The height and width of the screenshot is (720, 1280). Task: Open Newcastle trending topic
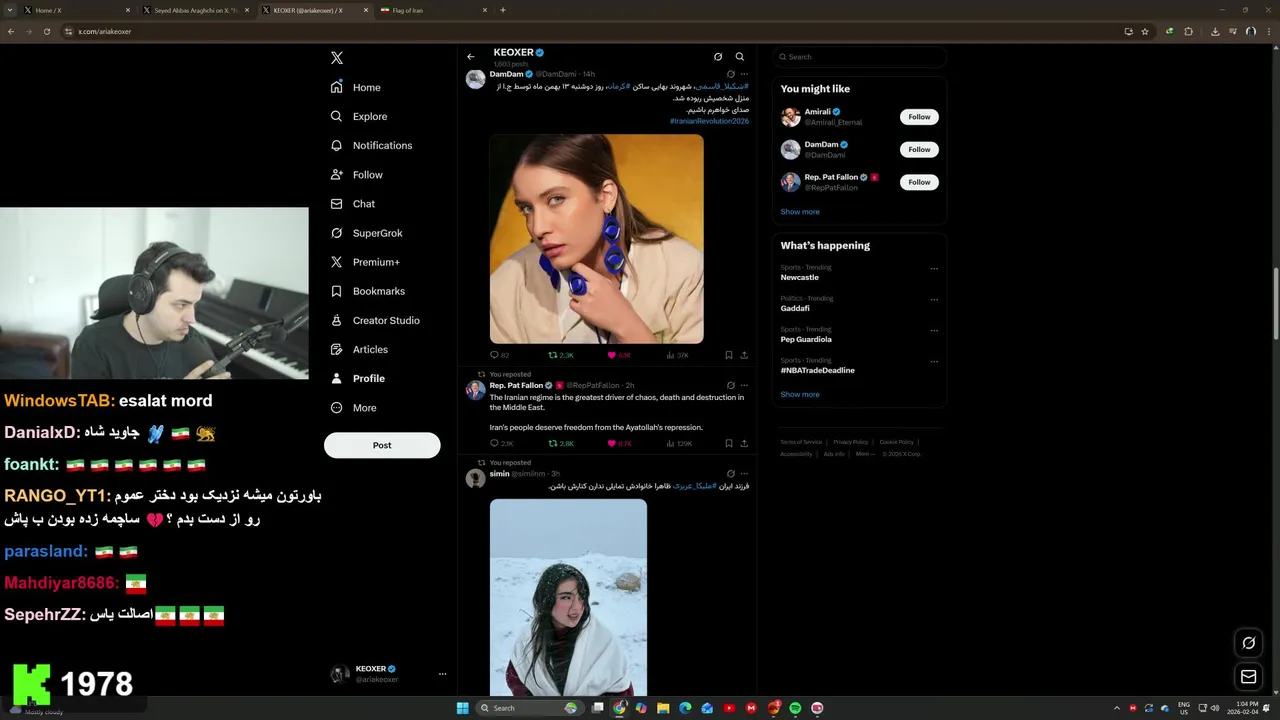(799, 277)
